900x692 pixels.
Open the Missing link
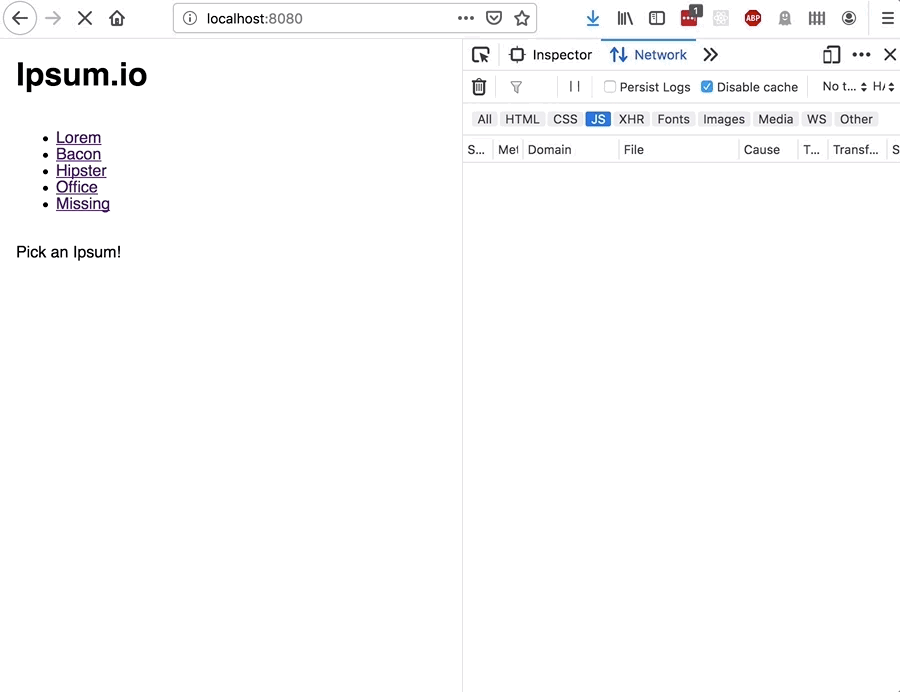click(83, 204)
